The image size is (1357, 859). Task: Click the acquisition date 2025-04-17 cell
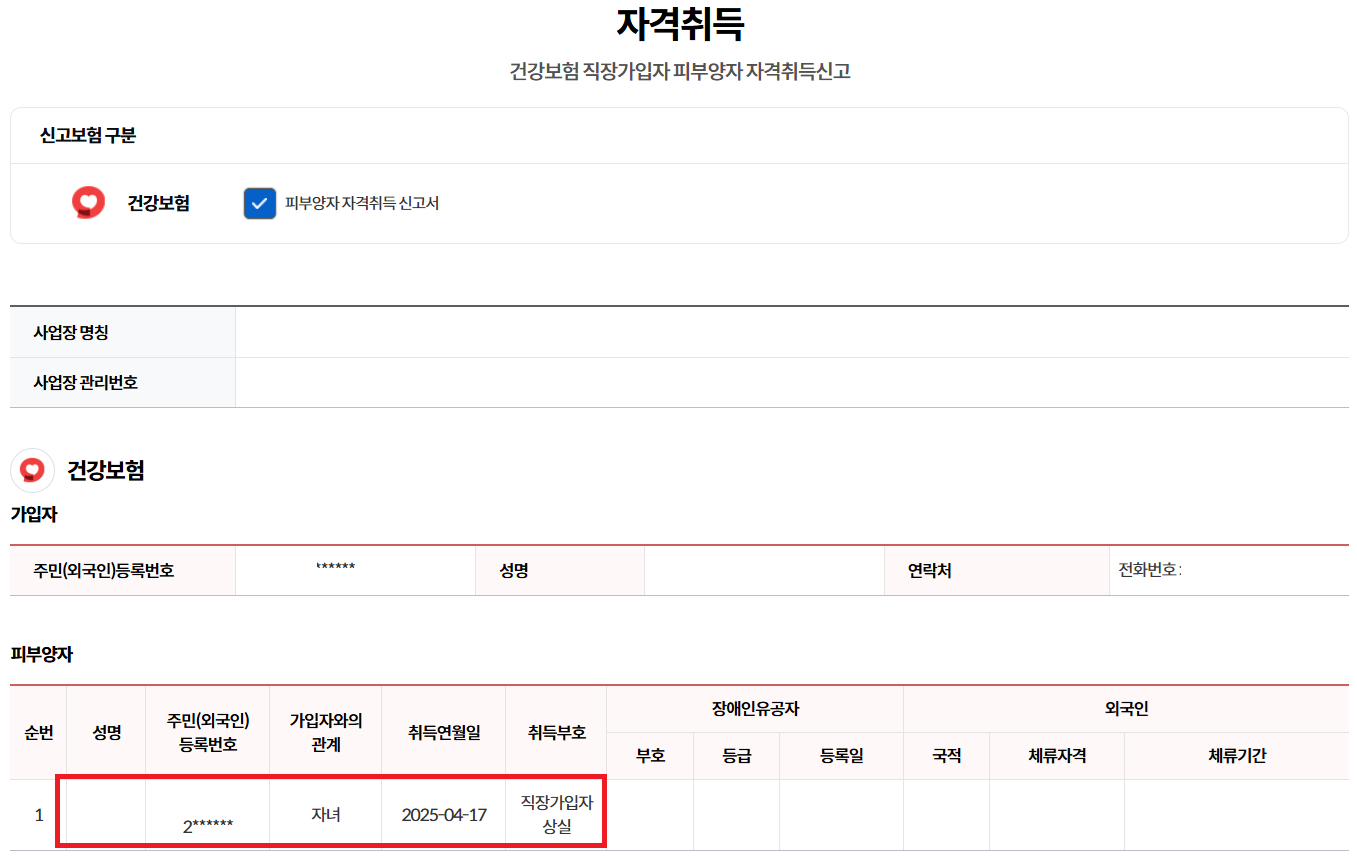click(443, 812)
